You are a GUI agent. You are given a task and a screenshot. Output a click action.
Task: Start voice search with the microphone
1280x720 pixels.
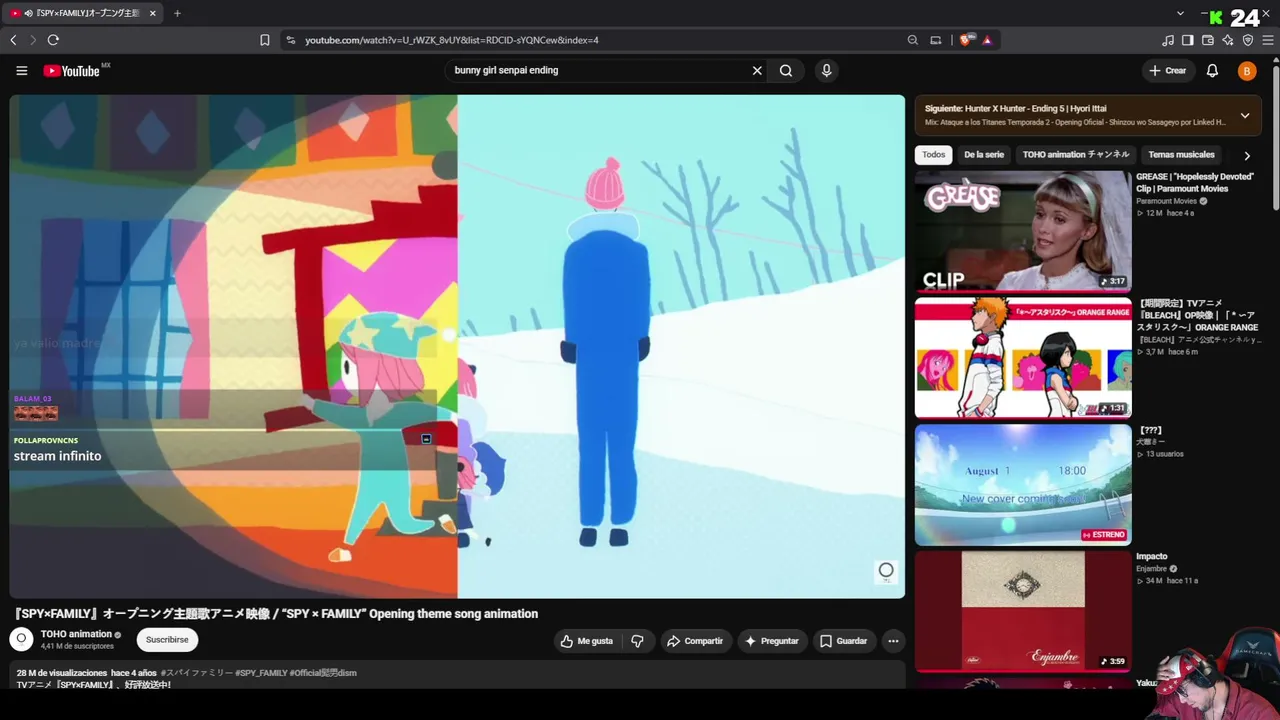(826, 71)
